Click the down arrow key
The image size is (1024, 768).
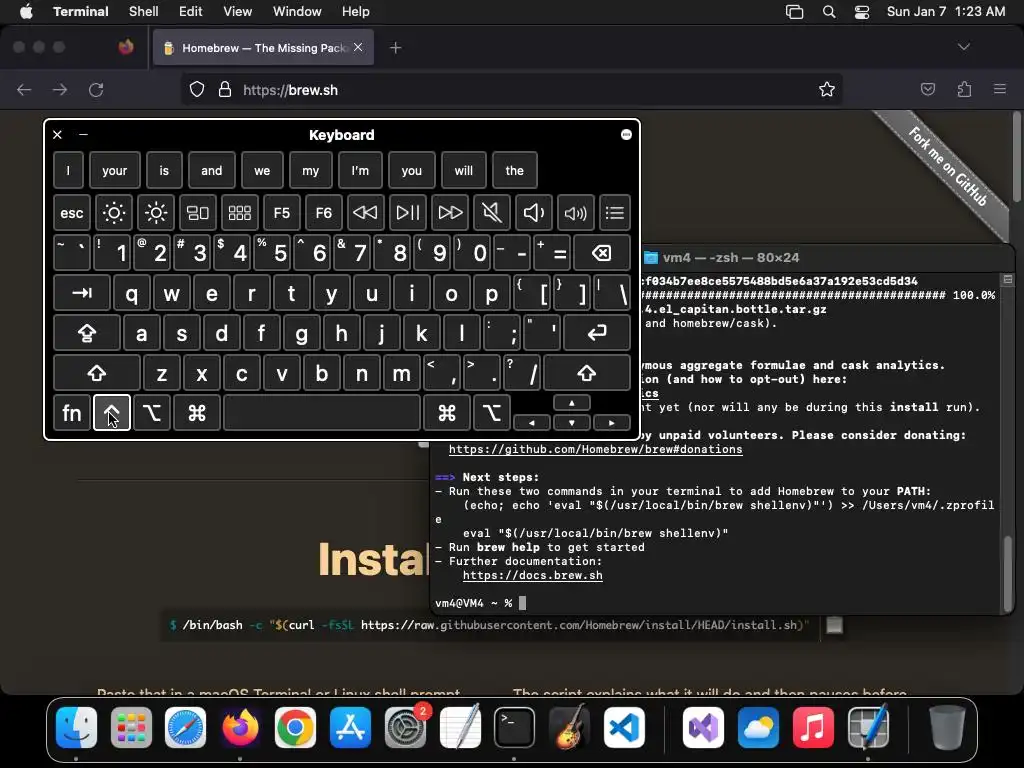pos(571,423)
